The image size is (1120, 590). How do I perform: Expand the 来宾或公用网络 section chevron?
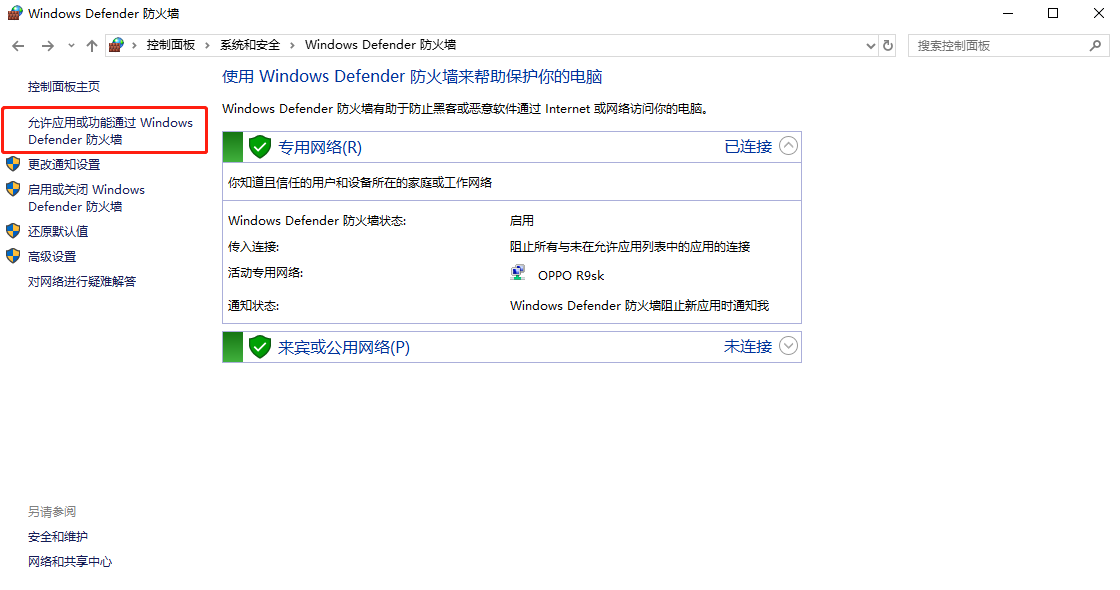click(x=788, y=346)
